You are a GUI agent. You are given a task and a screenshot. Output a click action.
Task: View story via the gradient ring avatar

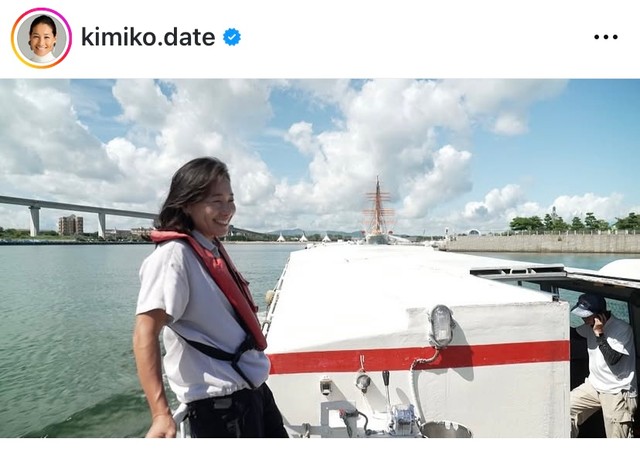(42, 38)
